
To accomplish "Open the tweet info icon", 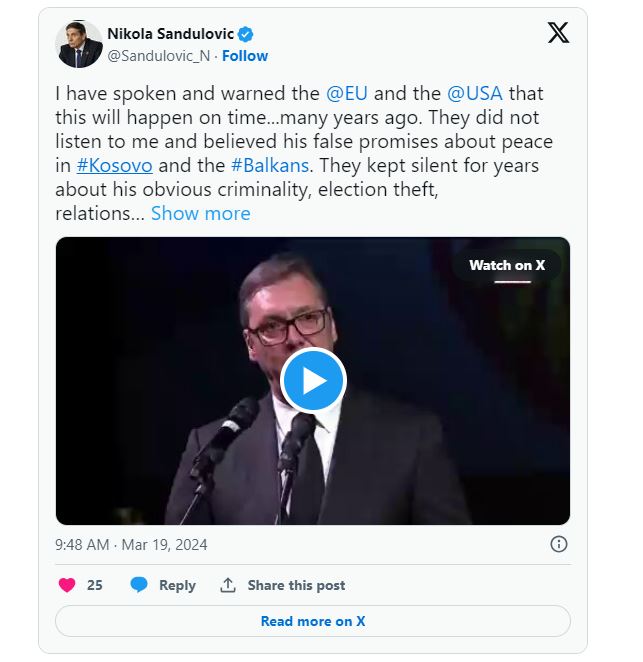I will (x=559, y=544).
